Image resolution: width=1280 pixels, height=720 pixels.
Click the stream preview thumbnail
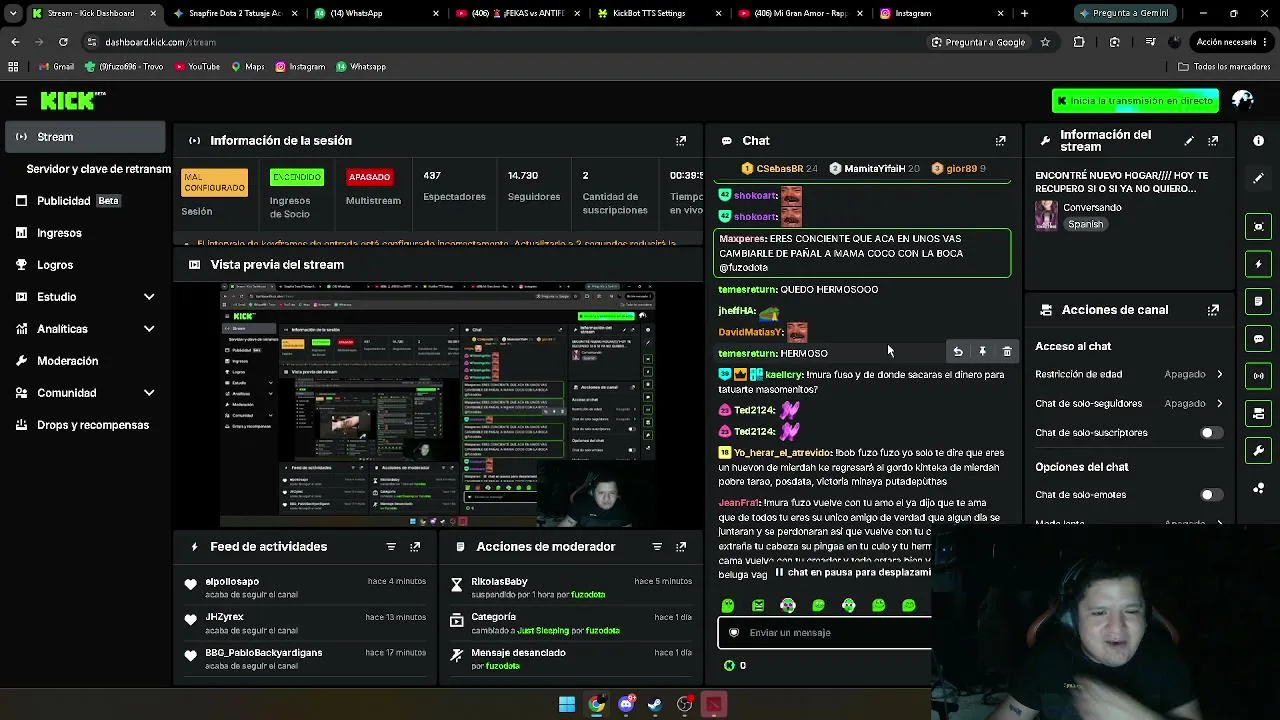pos(438,404)
